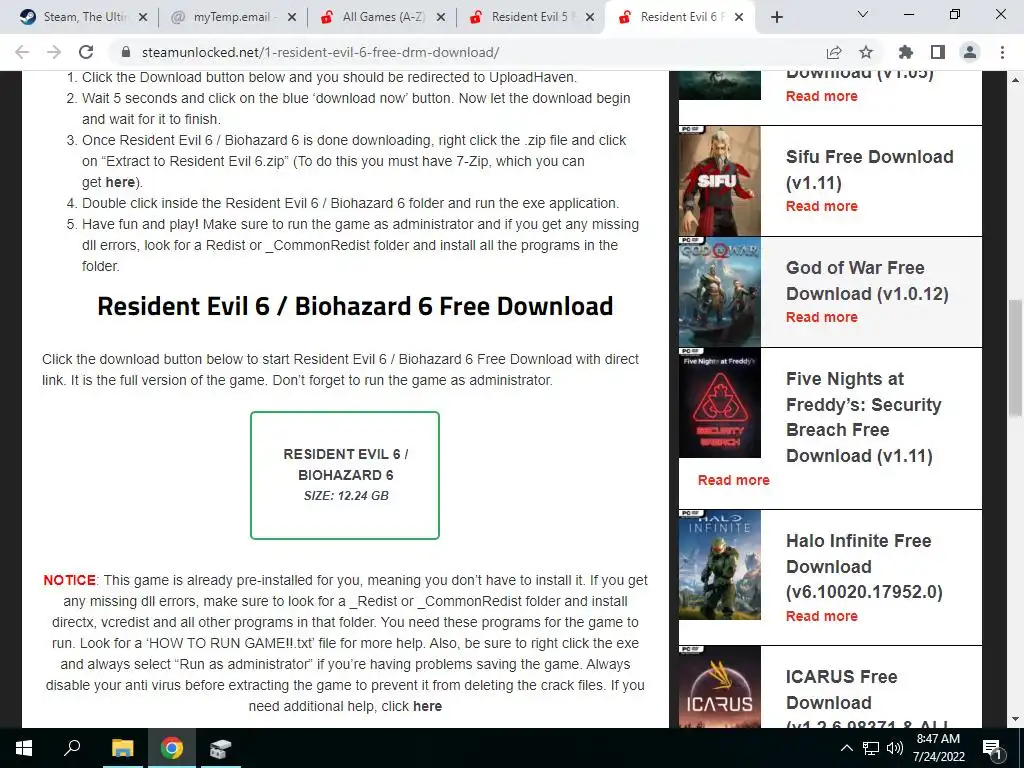
Task: Close the Steam tab
Action: tap(143, 17)
